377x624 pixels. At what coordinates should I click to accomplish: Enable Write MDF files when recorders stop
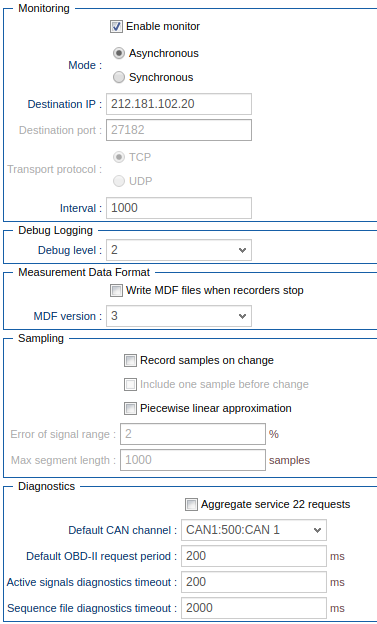pyautogui.click(x=116, y=291)
